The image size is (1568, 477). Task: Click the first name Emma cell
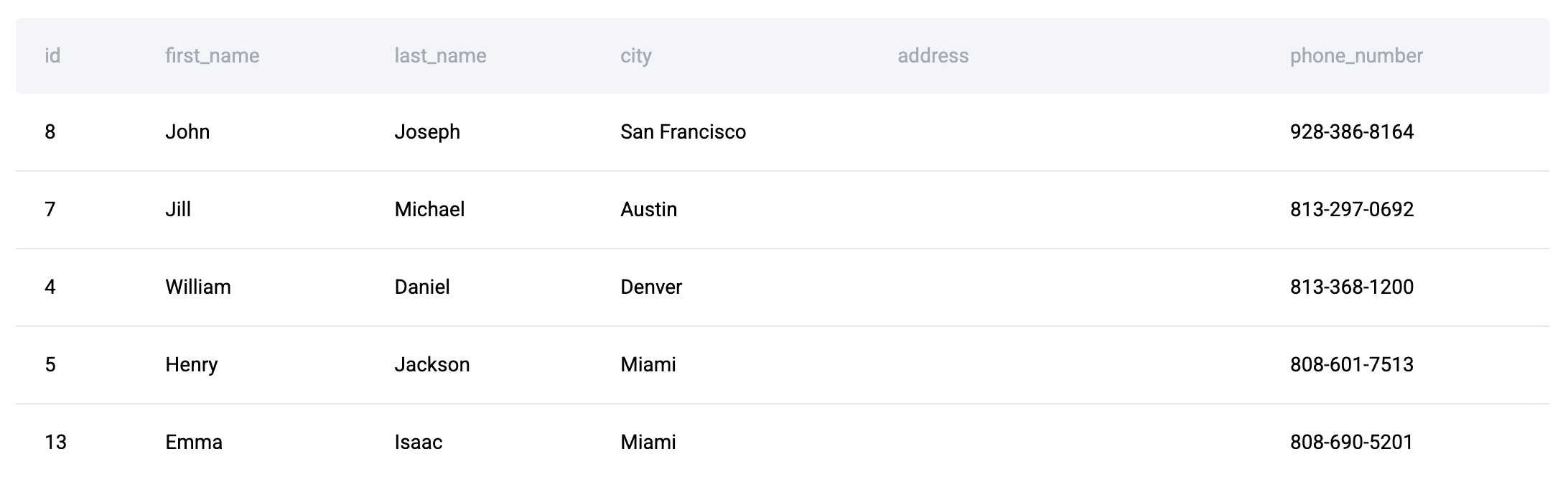(194, 443)
